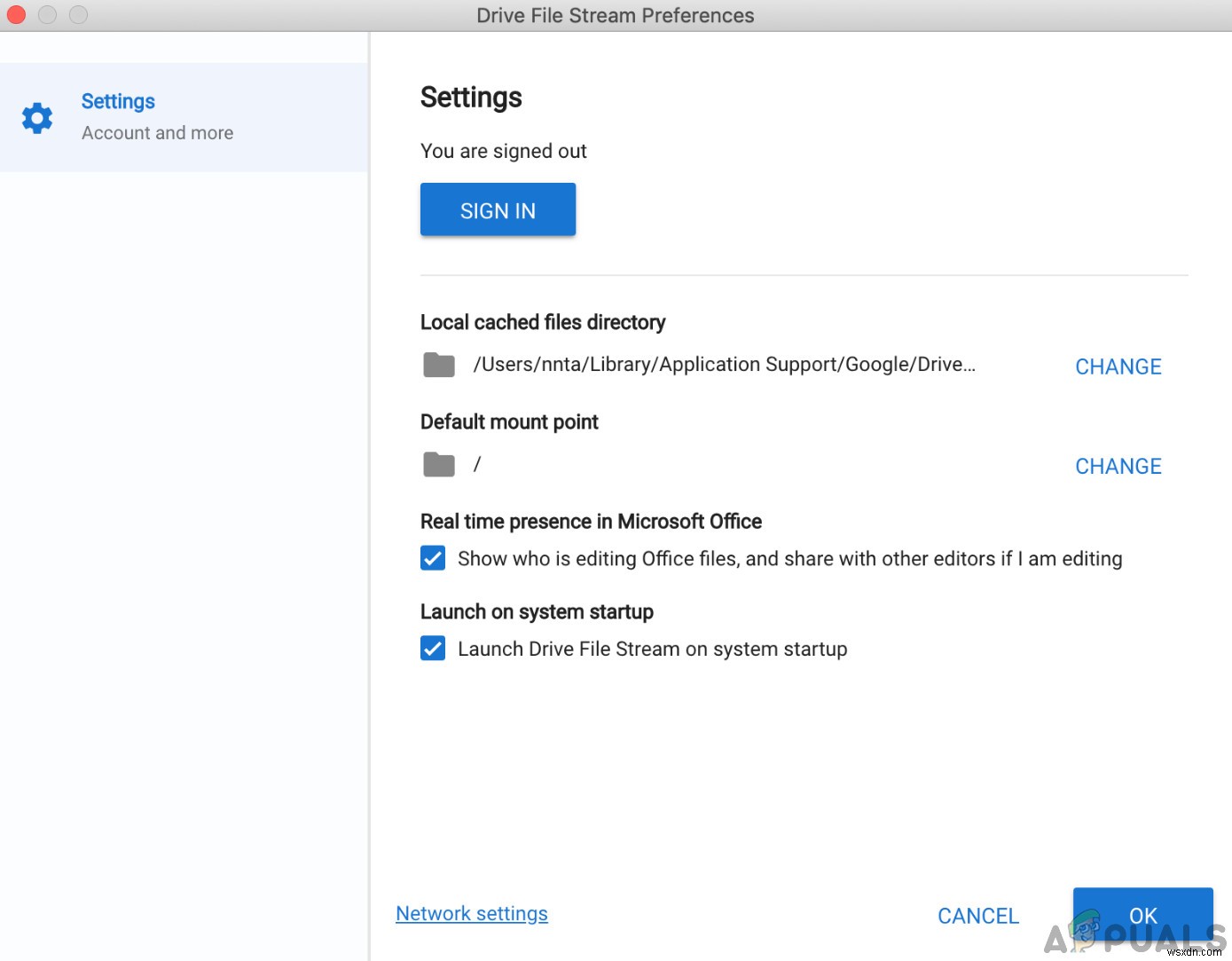Click 'Launch Drive File Stream on system startup' label
This screenshot has height=961, width=1232.
[652, 650]
